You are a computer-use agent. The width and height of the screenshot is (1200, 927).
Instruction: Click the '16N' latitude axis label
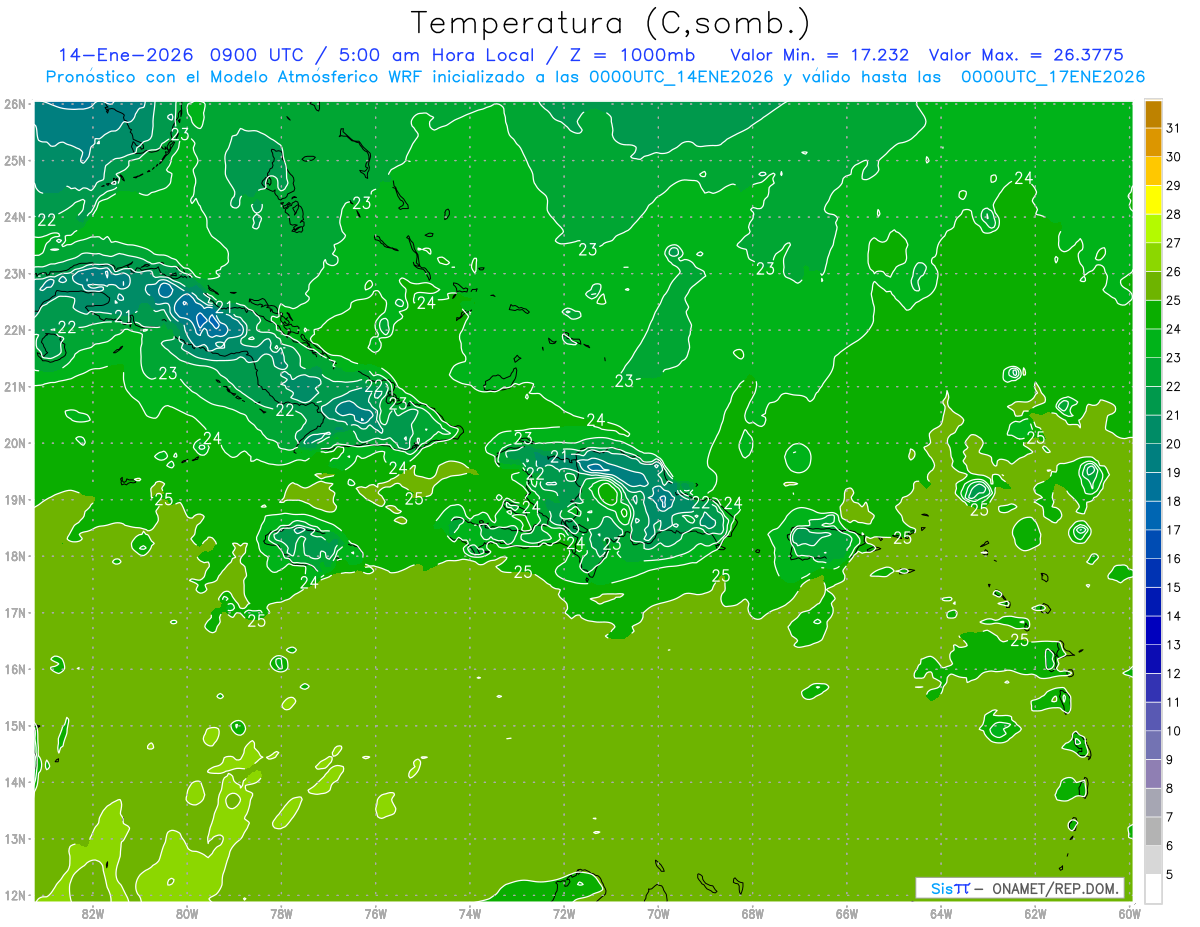pos(15,669)
